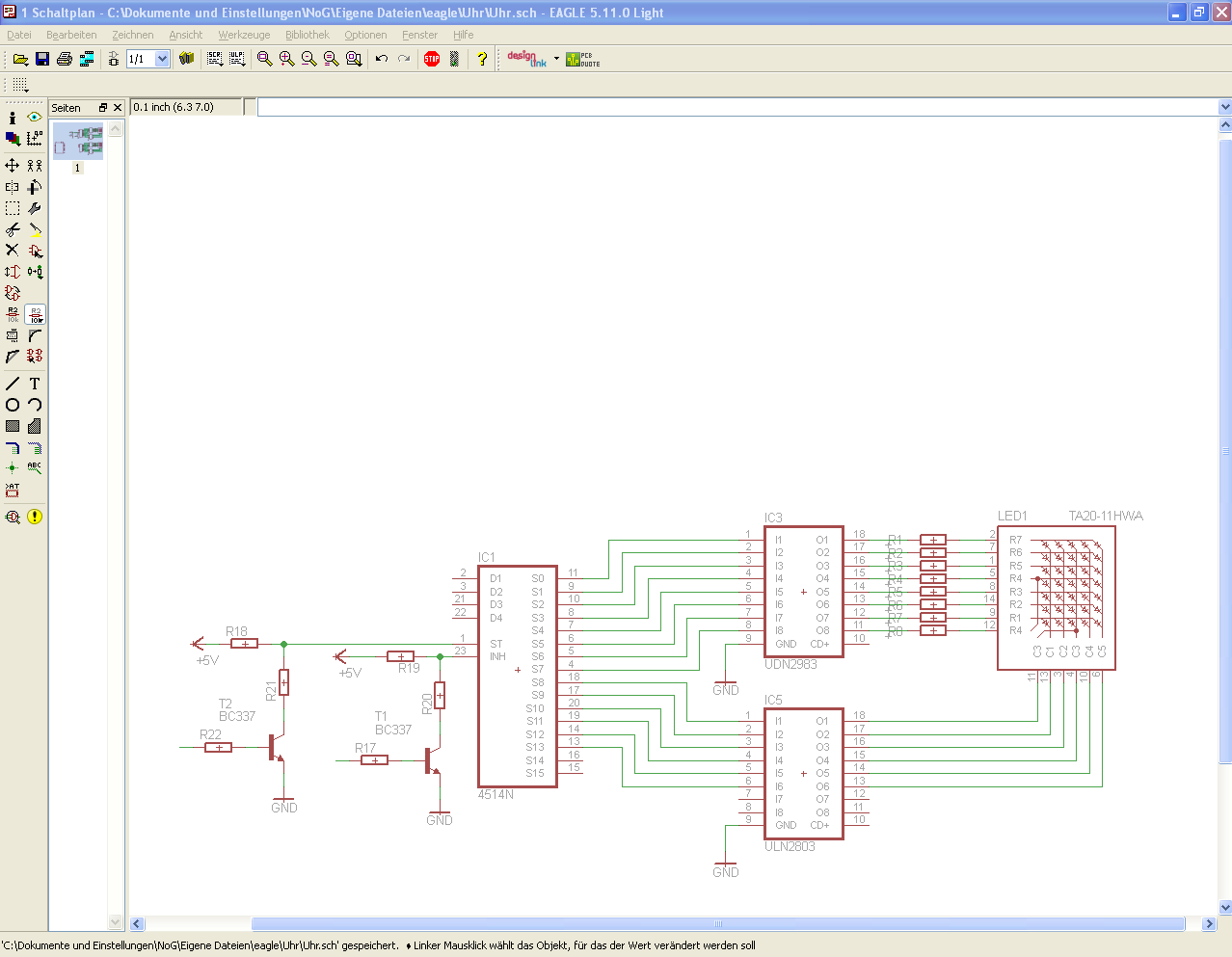1232x957 pixels.
Task: Select the Invoke gate tool
Action: coord(35,357)
